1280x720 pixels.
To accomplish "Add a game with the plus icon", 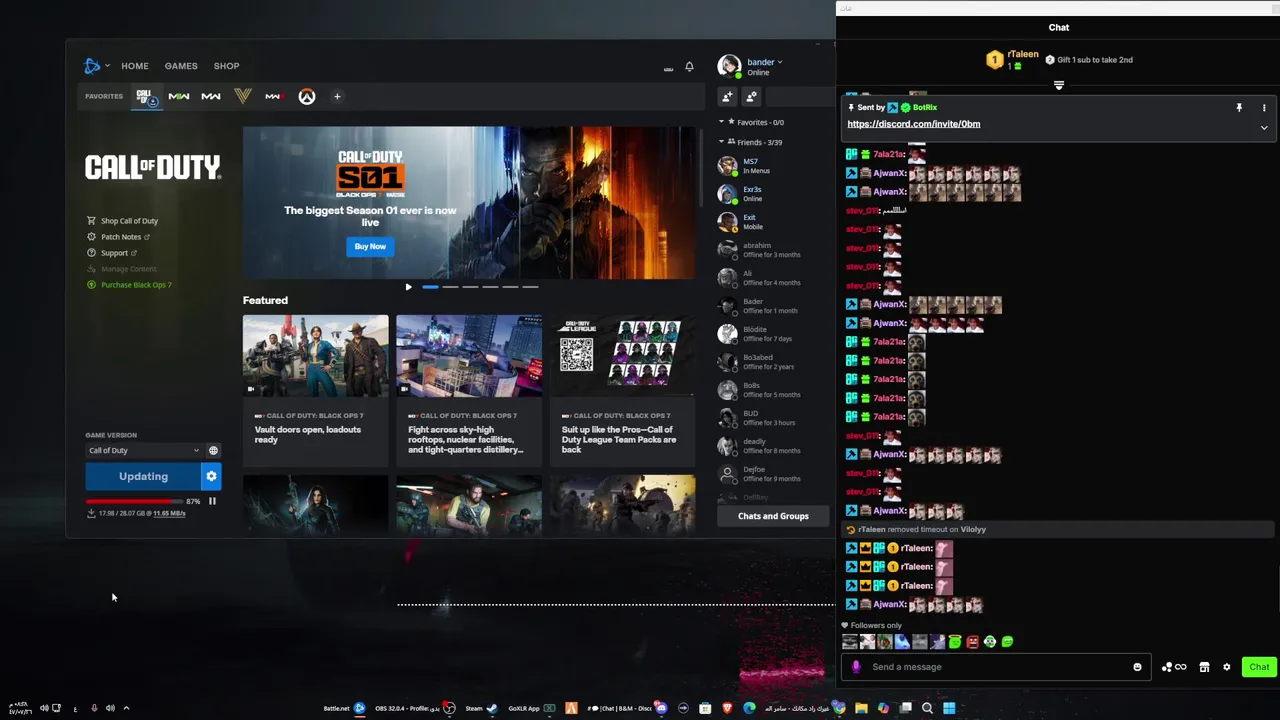I will (337, 97).
